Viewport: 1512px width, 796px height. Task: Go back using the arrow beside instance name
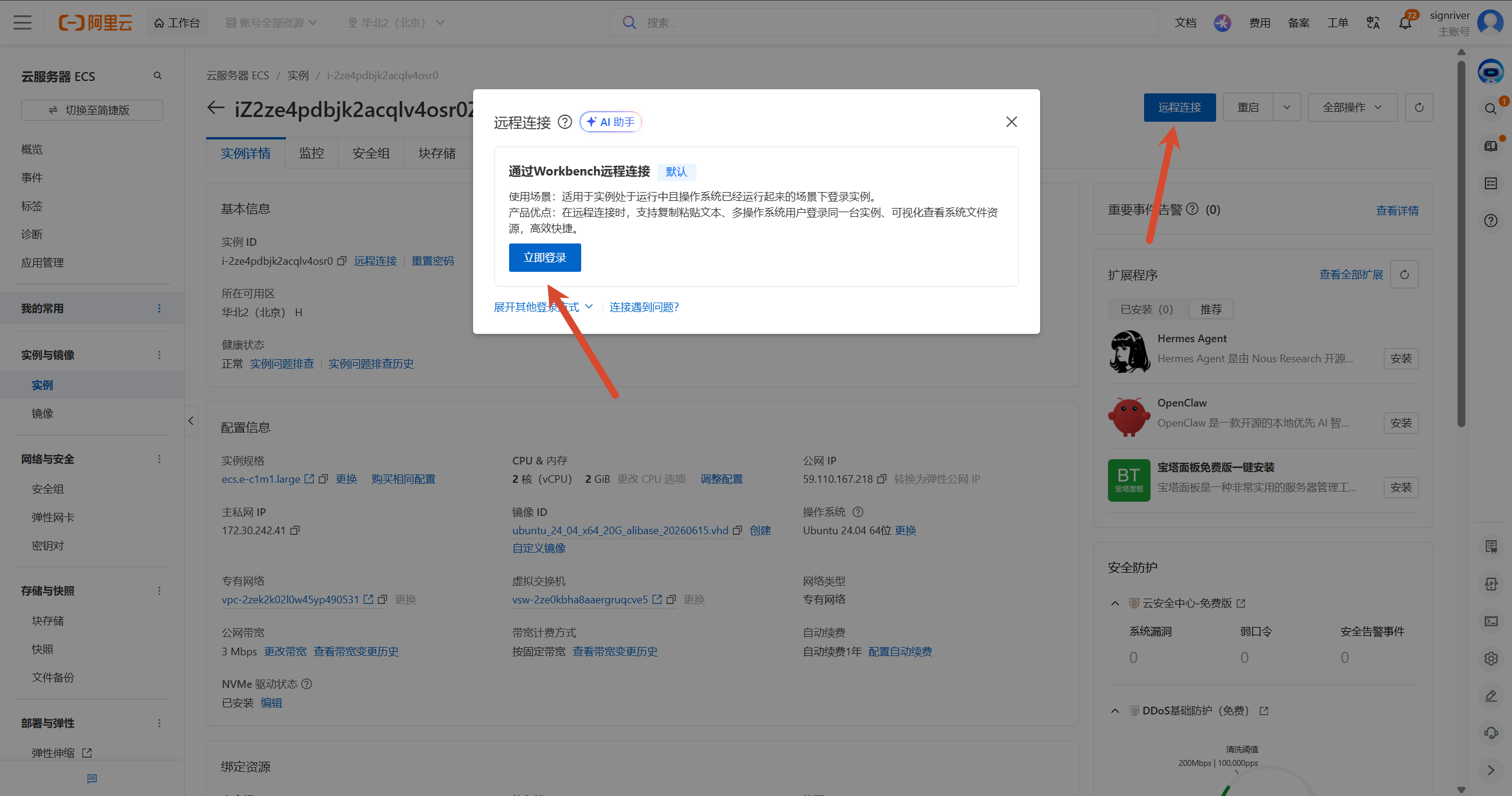216,108
